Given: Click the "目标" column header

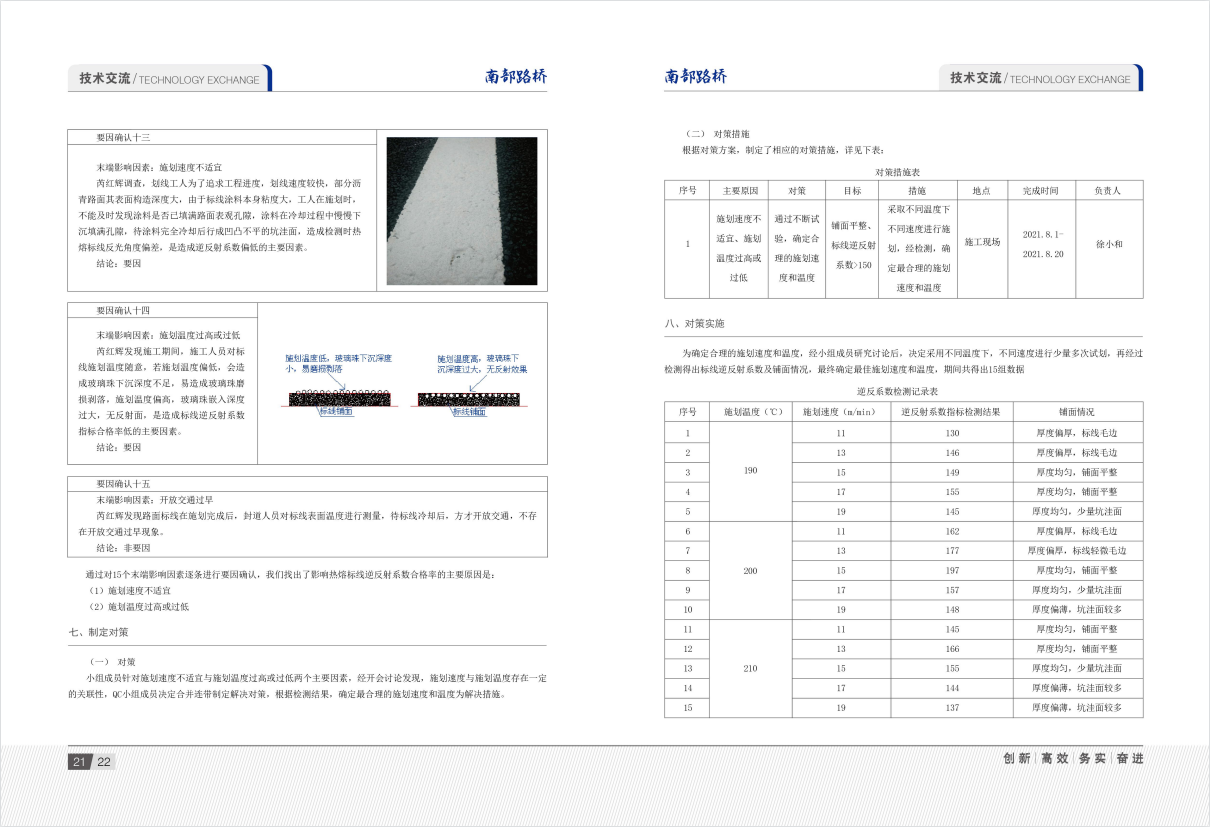Looking at the screenshot, I should 852,190.
